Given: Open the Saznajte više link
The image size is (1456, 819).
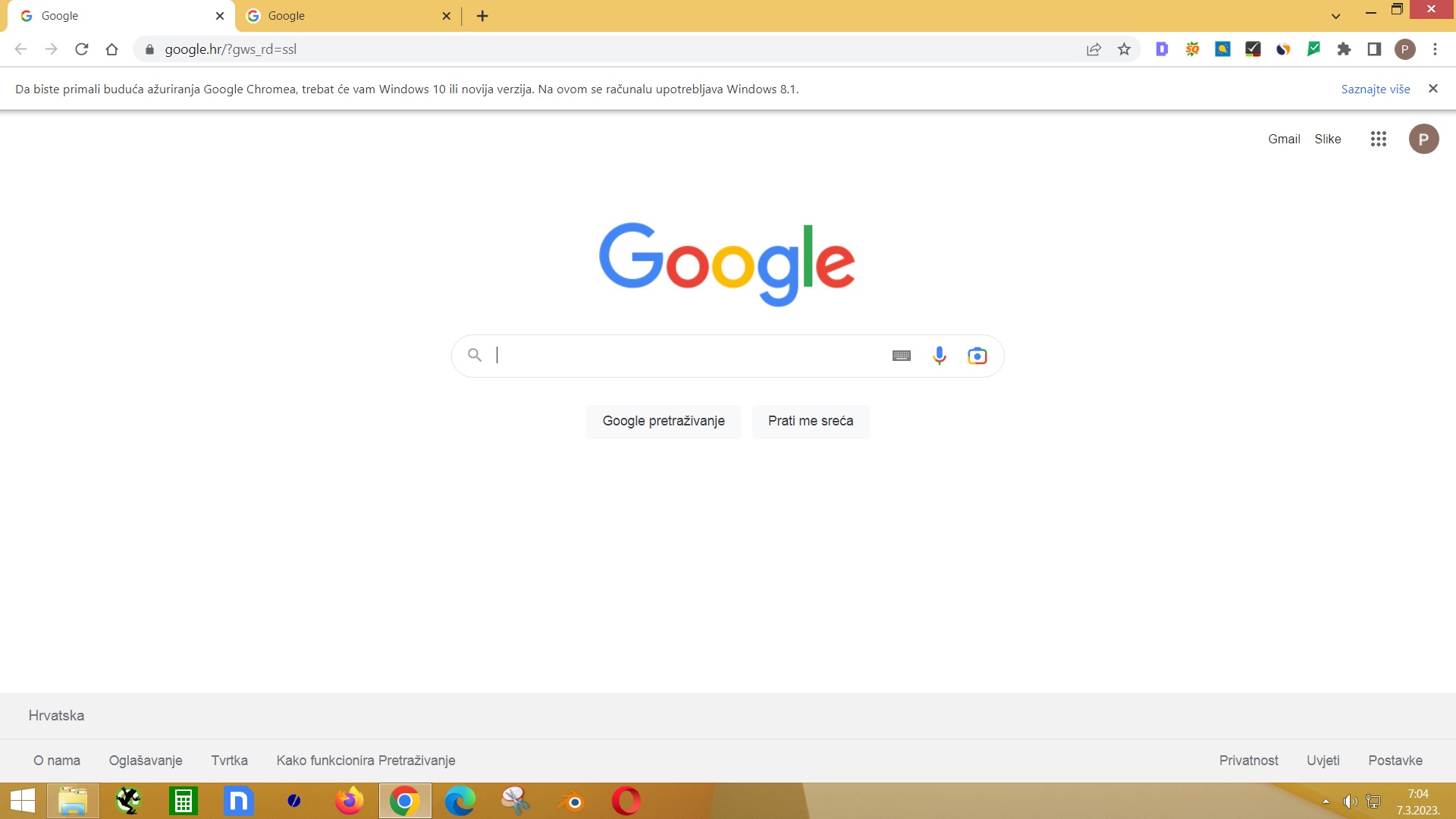Looking at the screenshot, I should click(1376, 89).
